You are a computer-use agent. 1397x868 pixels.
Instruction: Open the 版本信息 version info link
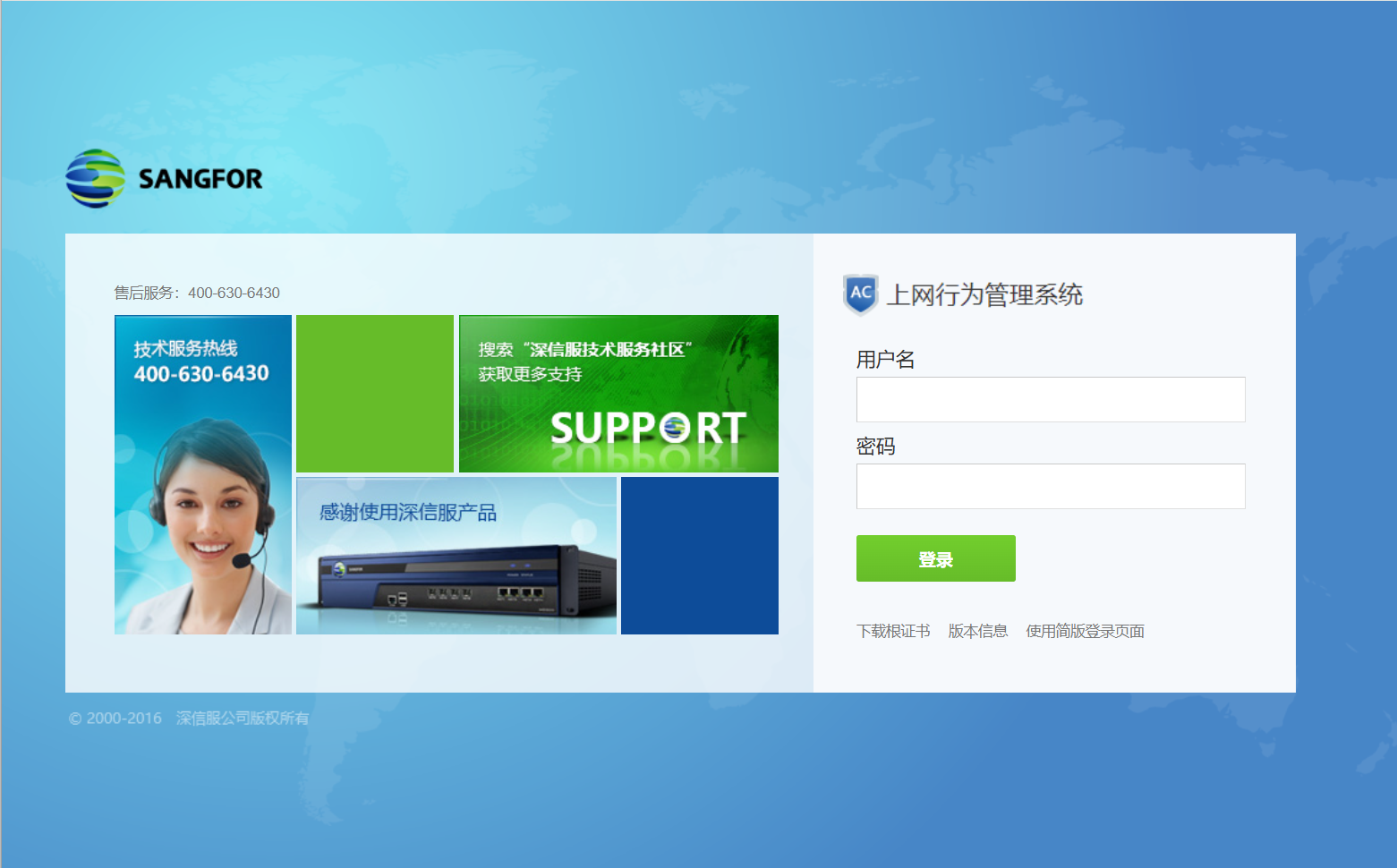point(978,631)
